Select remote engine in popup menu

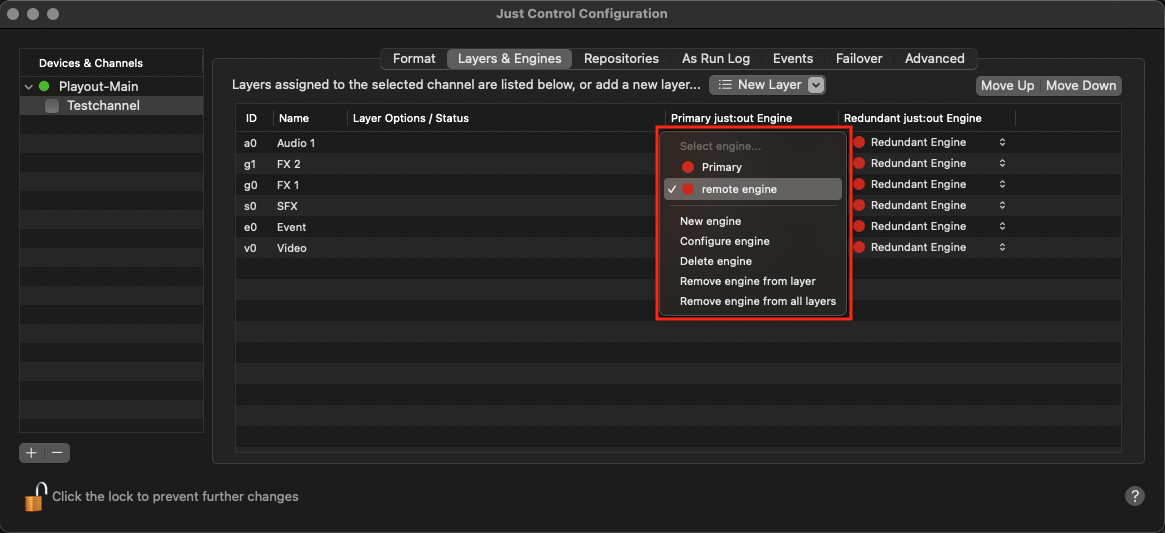click(753, 190)
